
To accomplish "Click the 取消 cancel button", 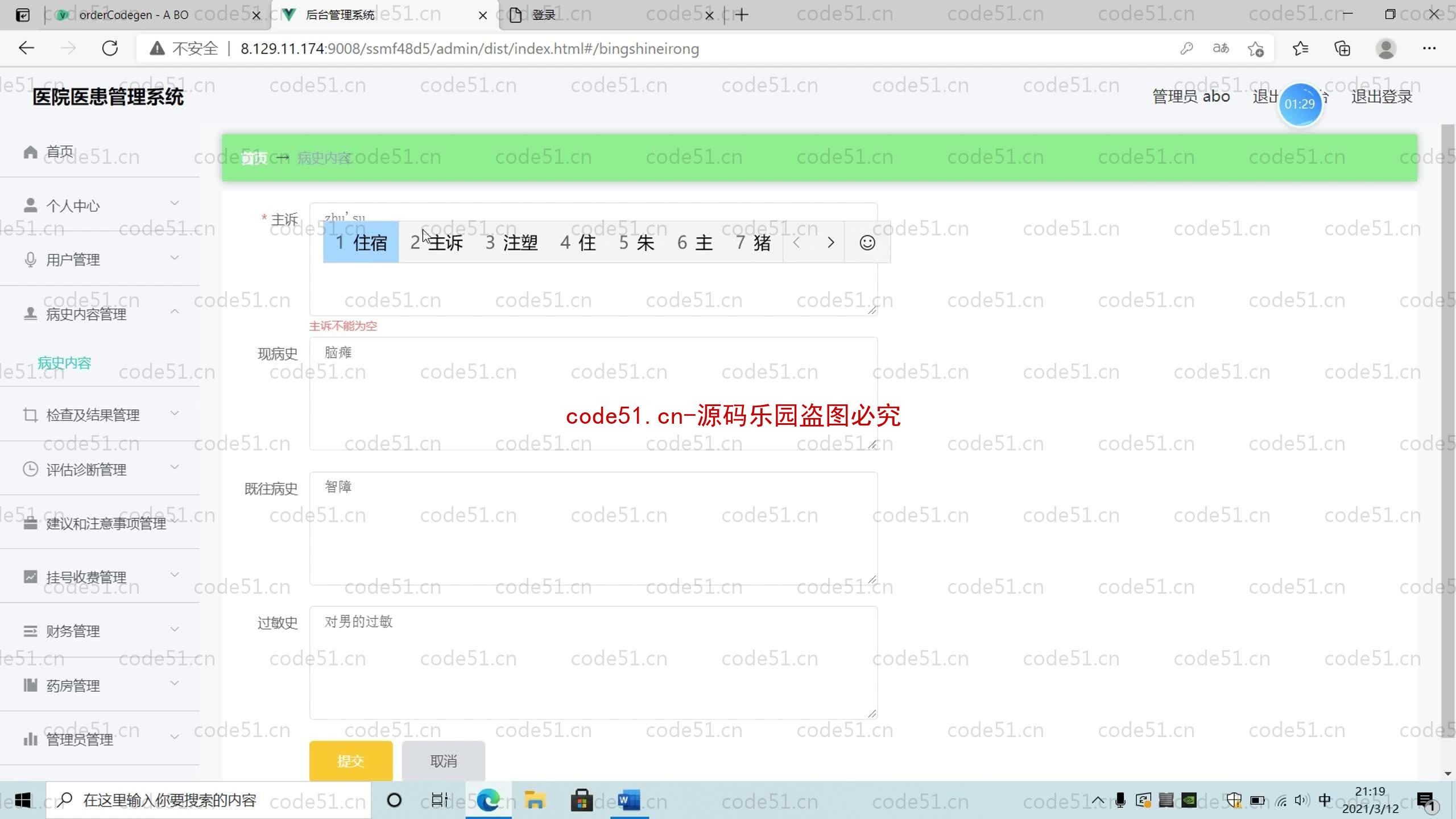I will [x=444, y=761].
